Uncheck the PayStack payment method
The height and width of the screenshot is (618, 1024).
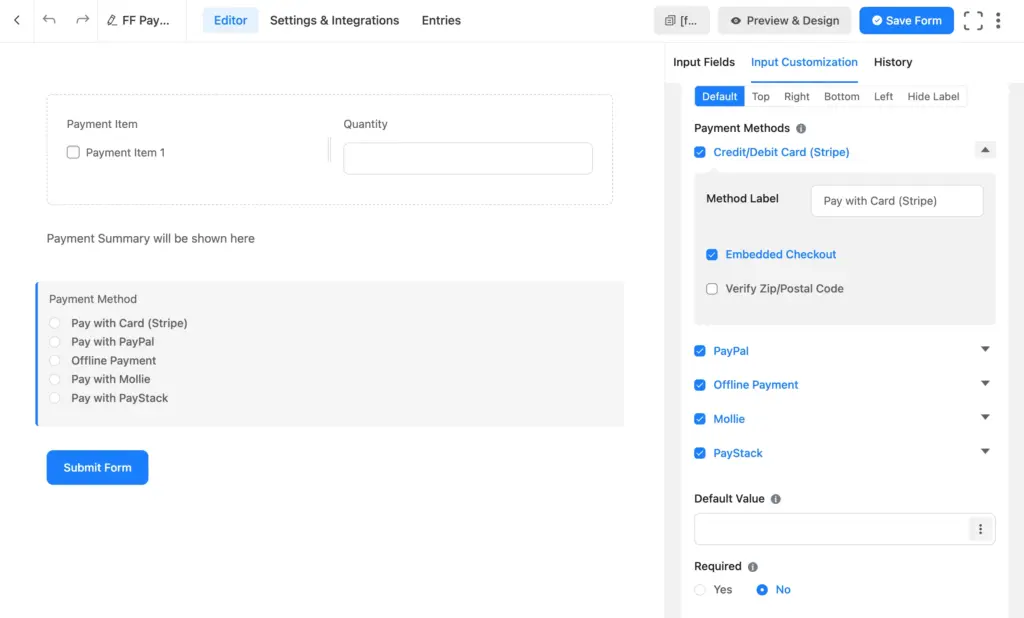(x=699, y=453)
